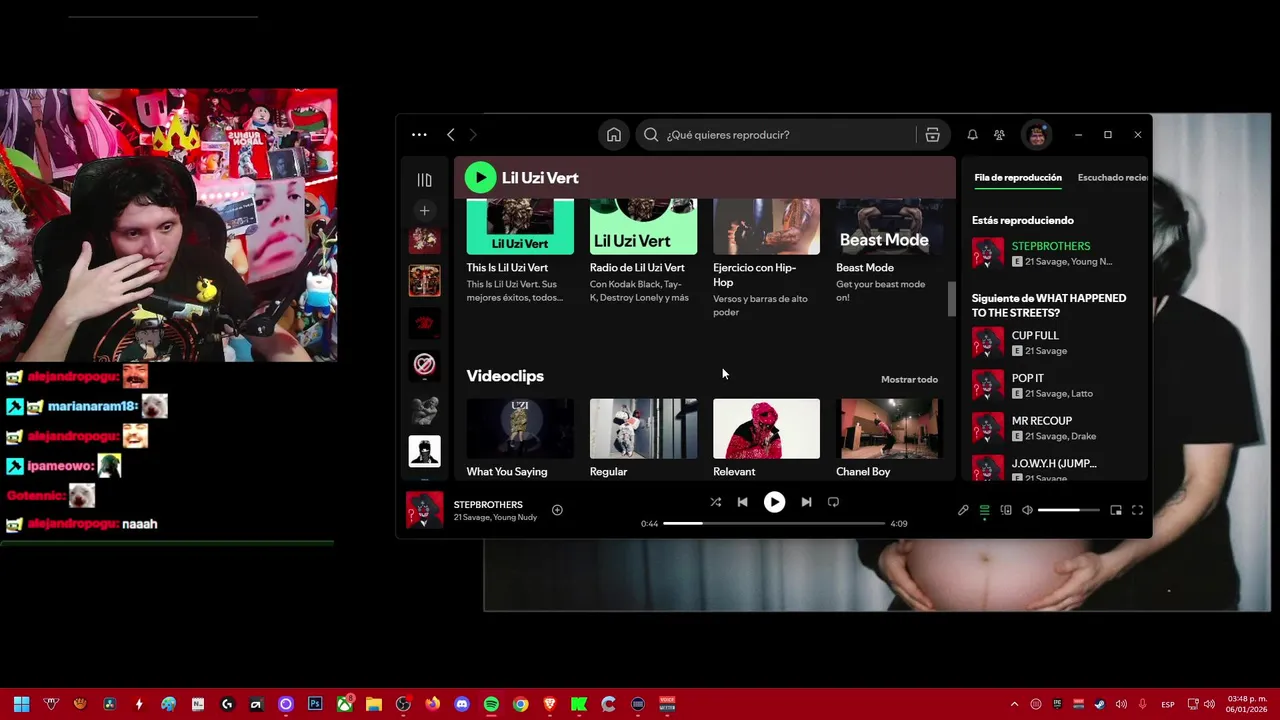Open 'Beast Mode' playlist card
This screenshot has height=720, width=1280.
(889, 250)
